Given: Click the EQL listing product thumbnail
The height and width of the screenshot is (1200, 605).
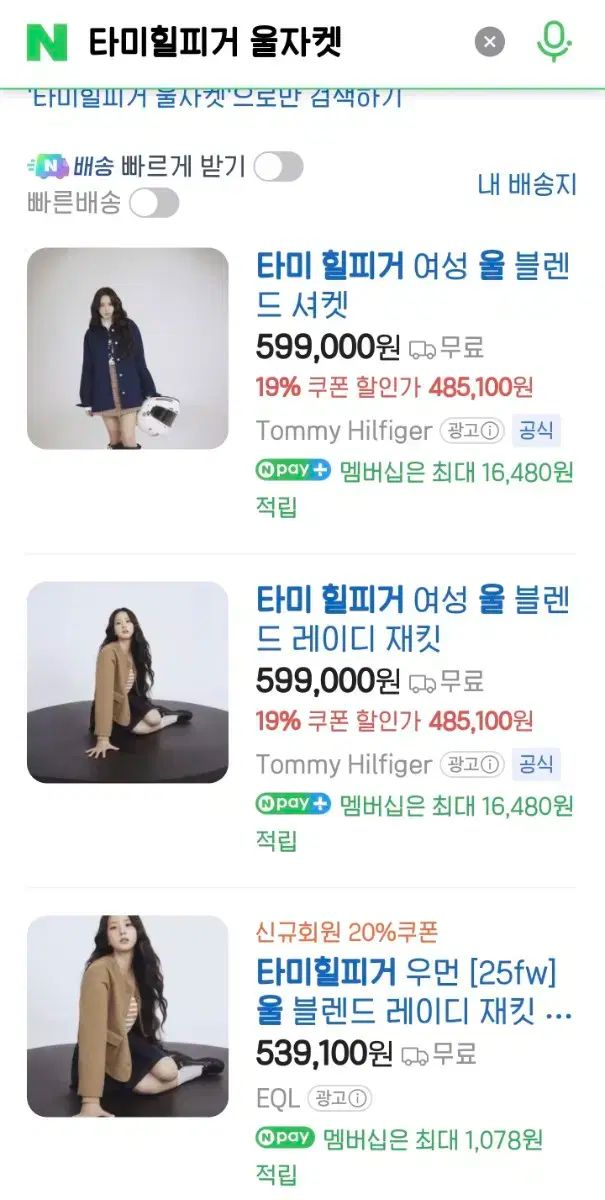Looking at the screenshot, I should [x=127, y=1016].
